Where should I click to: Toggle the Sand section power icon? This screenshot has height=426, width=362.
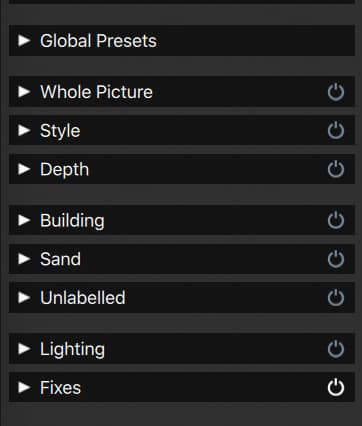pos(336,259)
